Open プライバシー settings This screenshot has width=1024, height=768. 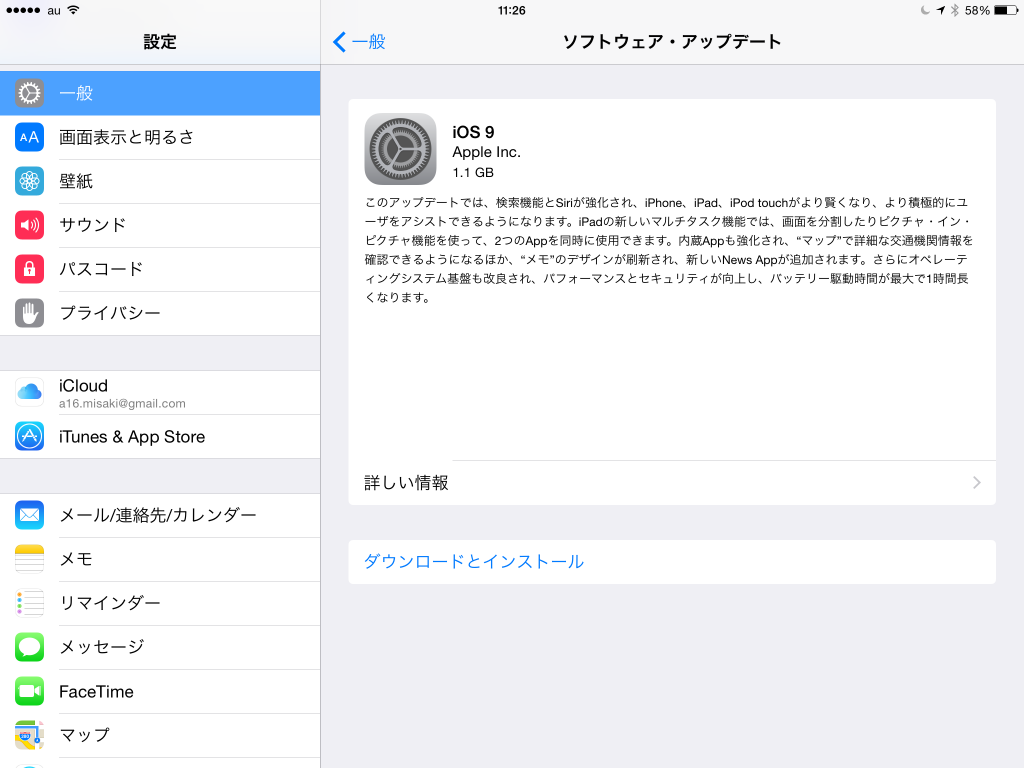point(160,313)
